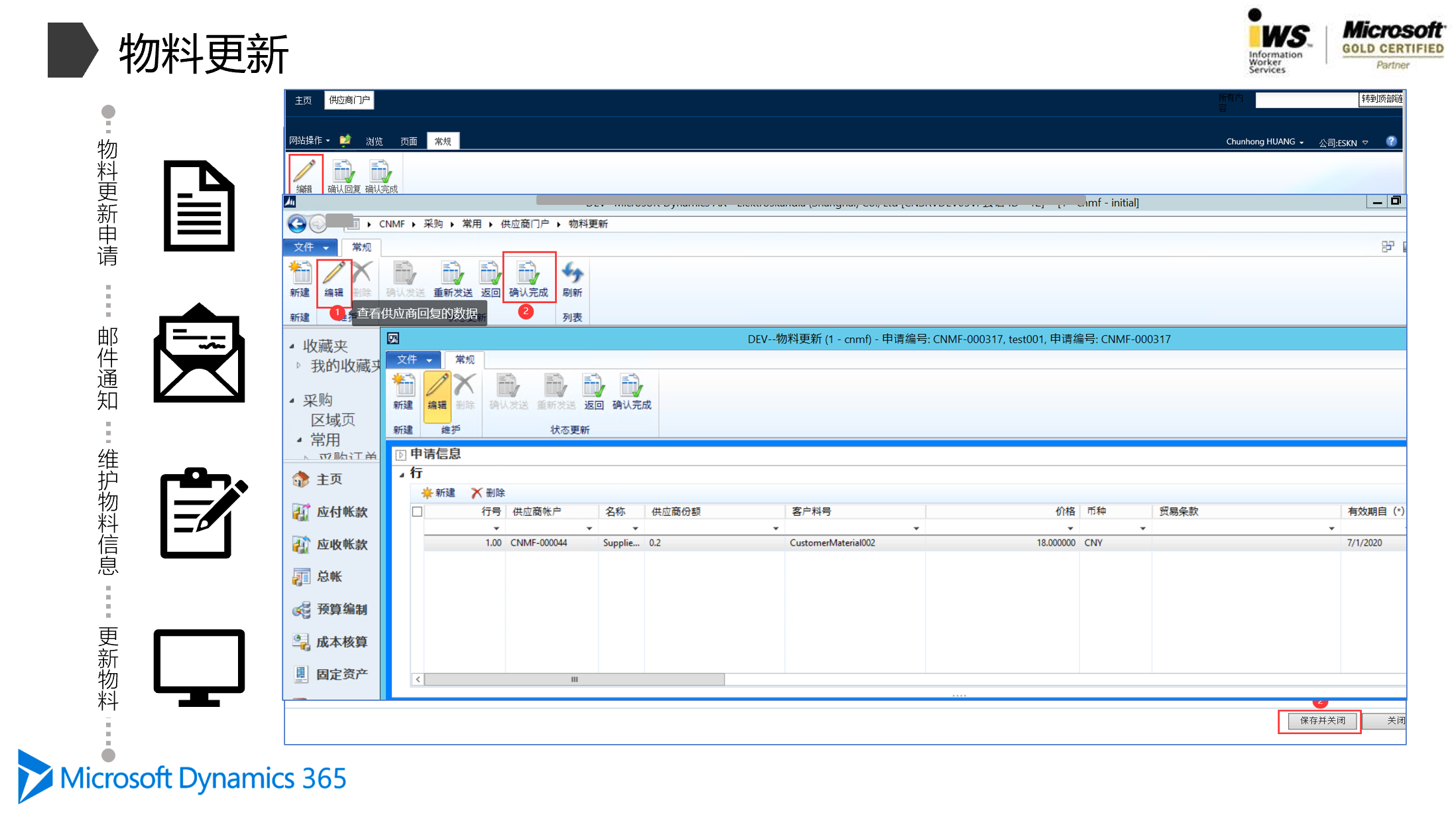The image size is (1456, 819).
Task: Open the 网站操作 dropdown
Action: [x=309, y=141]
